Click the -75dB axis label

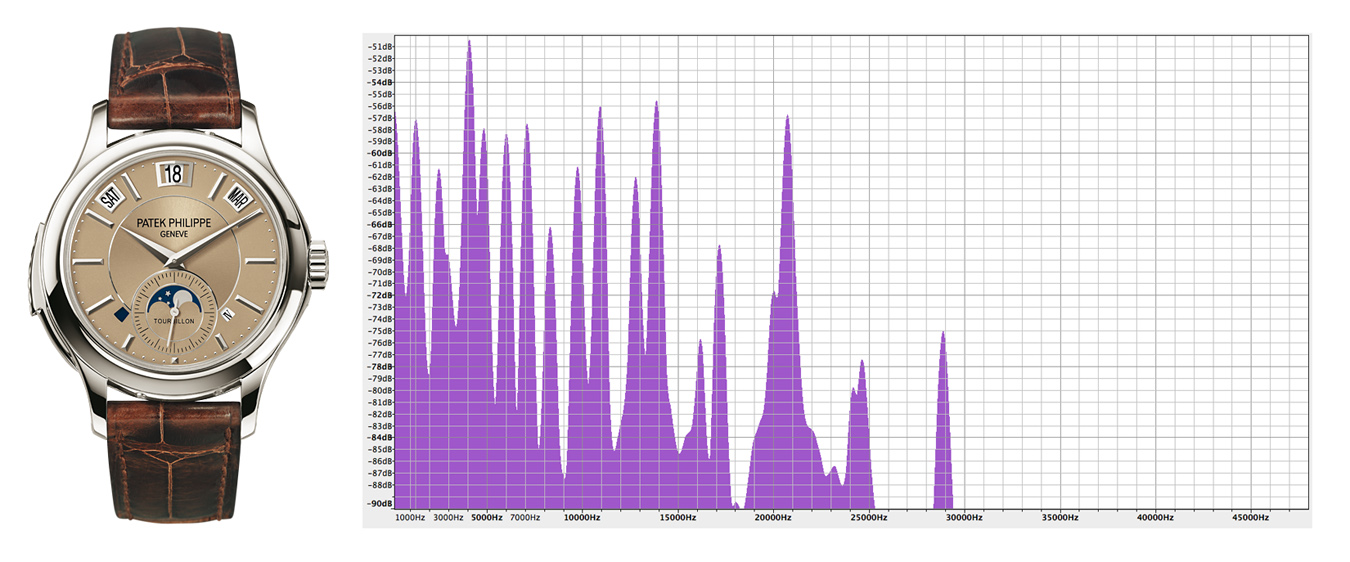[379, 331]
